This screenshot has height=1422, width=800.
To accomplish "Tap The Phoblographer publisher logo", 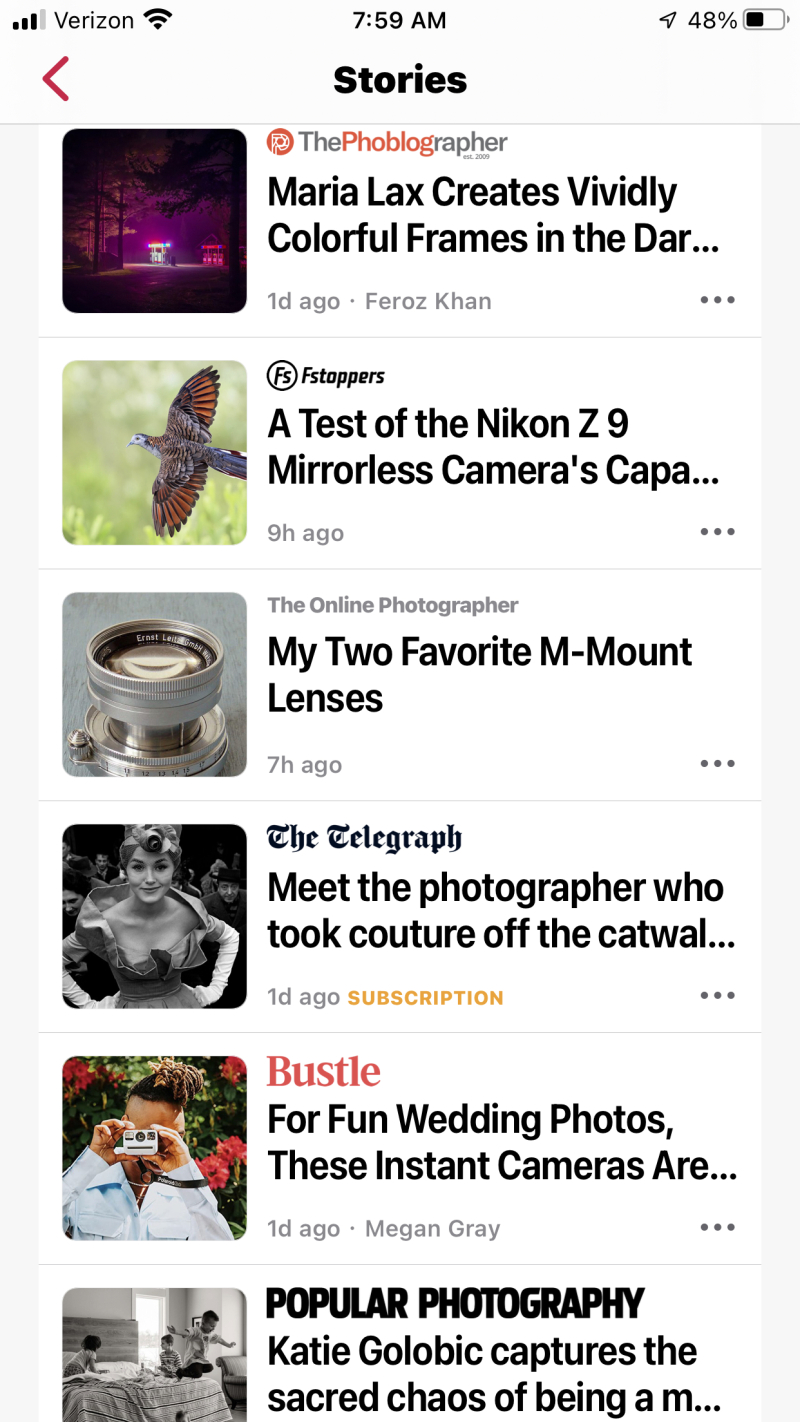I will (387, 143).
